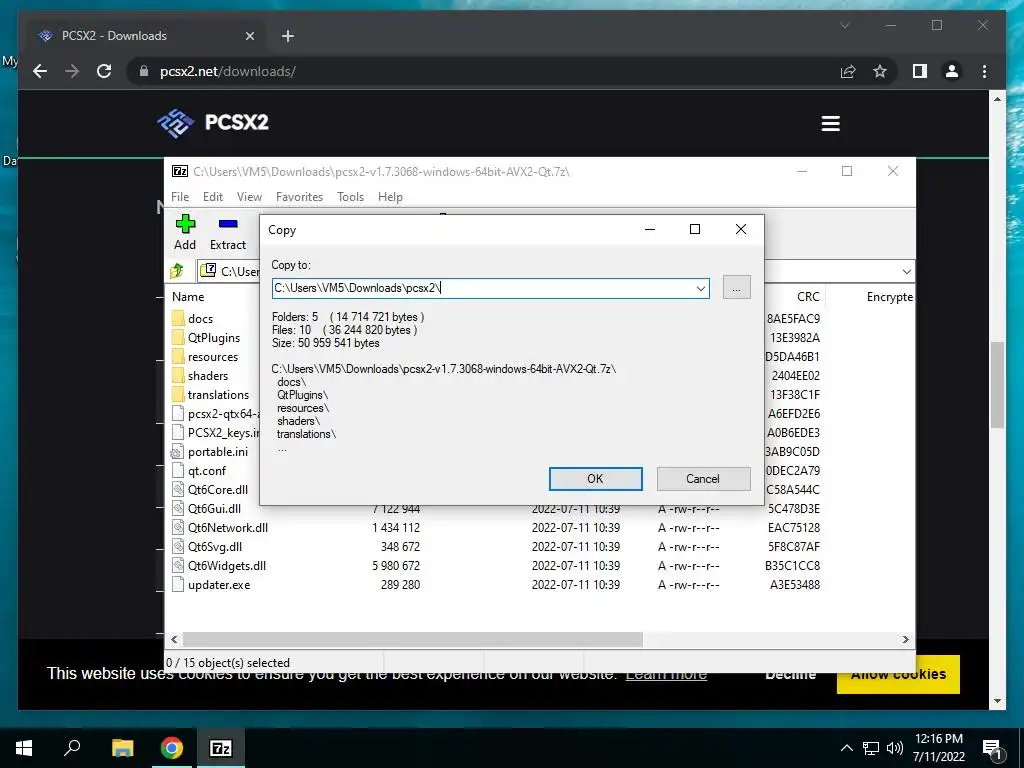This screenshot has width=1024, height=768.
Task: Cancel the Copy dialog
Action: coord(703,479)
